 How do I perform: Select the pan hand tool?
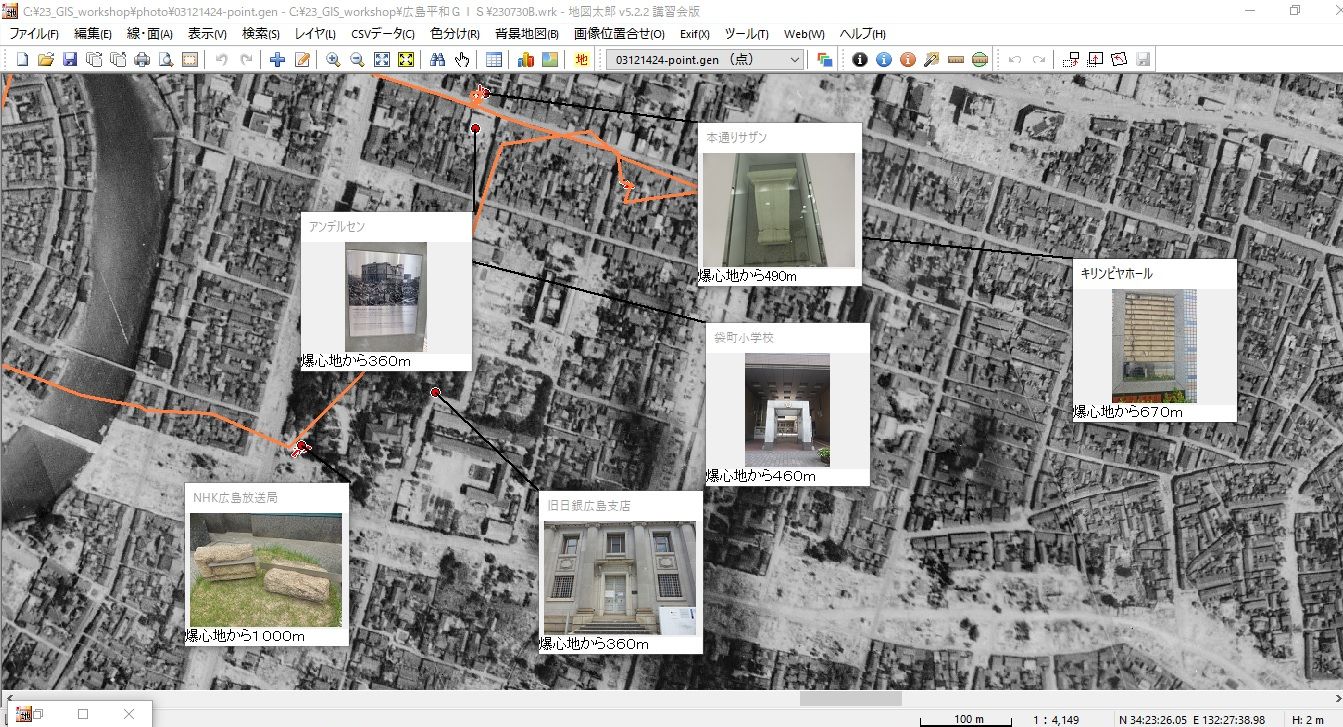(461, 60)
